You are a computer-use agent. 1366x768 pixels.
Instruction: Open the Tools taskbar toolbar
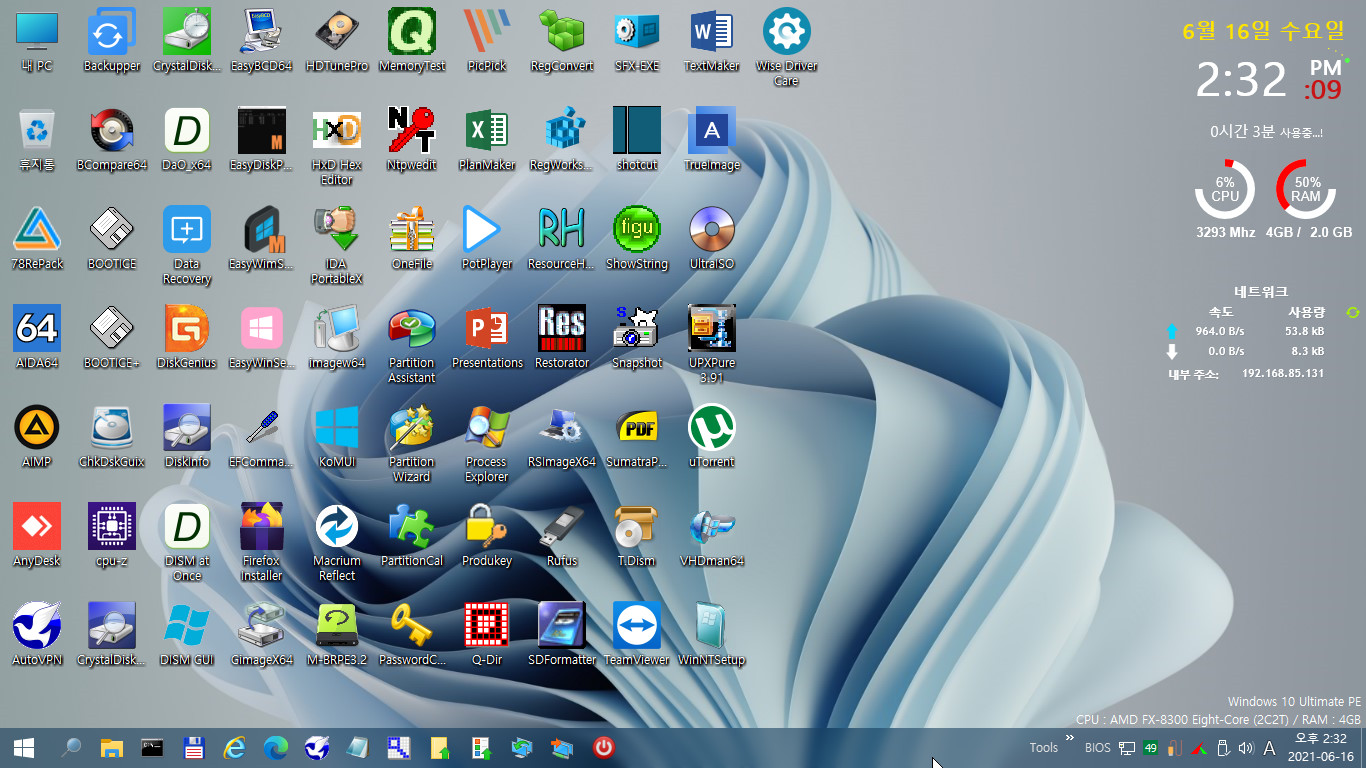(1044, 747)
